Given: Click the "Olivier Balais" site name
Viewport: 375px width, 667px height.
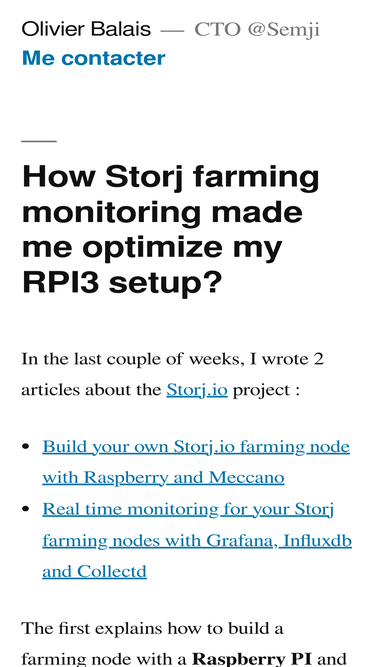Looking at the screenshot, I should [x=86, y=29].
